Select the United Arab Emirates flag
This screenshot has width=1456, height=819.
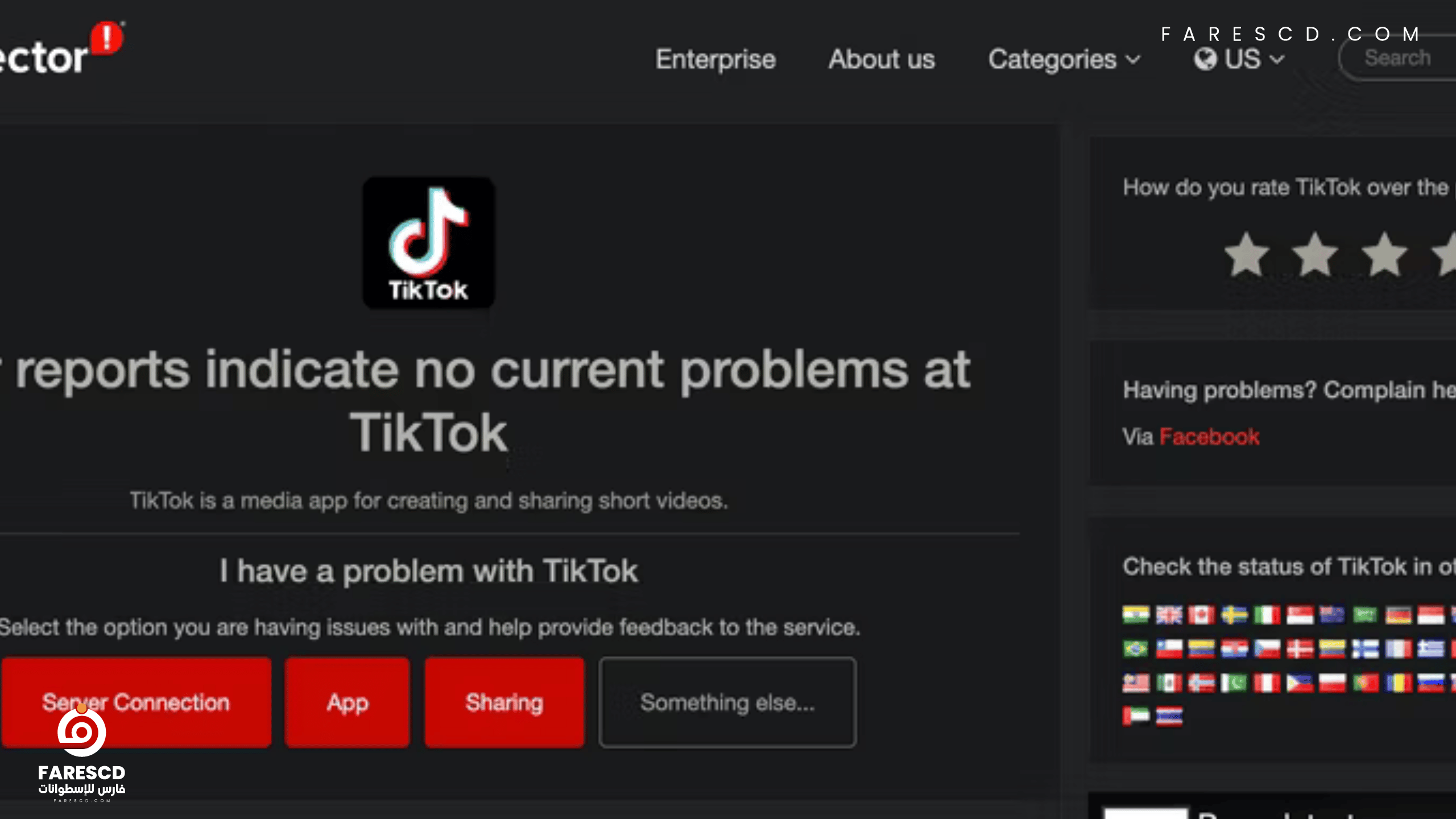click(1136, 716)
